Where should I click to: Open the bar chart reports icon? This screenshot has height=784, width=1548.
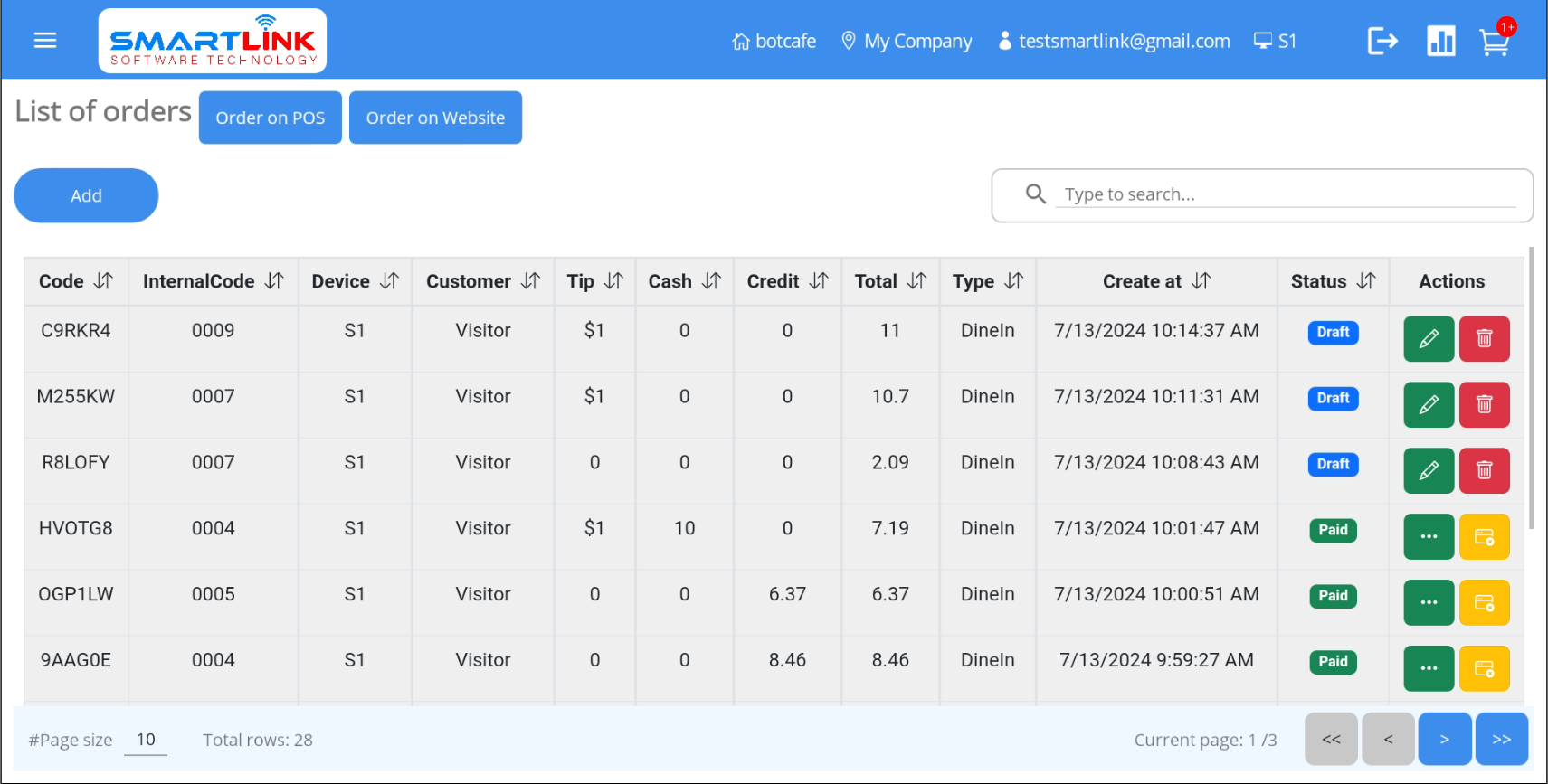[x=1440, y=41]
